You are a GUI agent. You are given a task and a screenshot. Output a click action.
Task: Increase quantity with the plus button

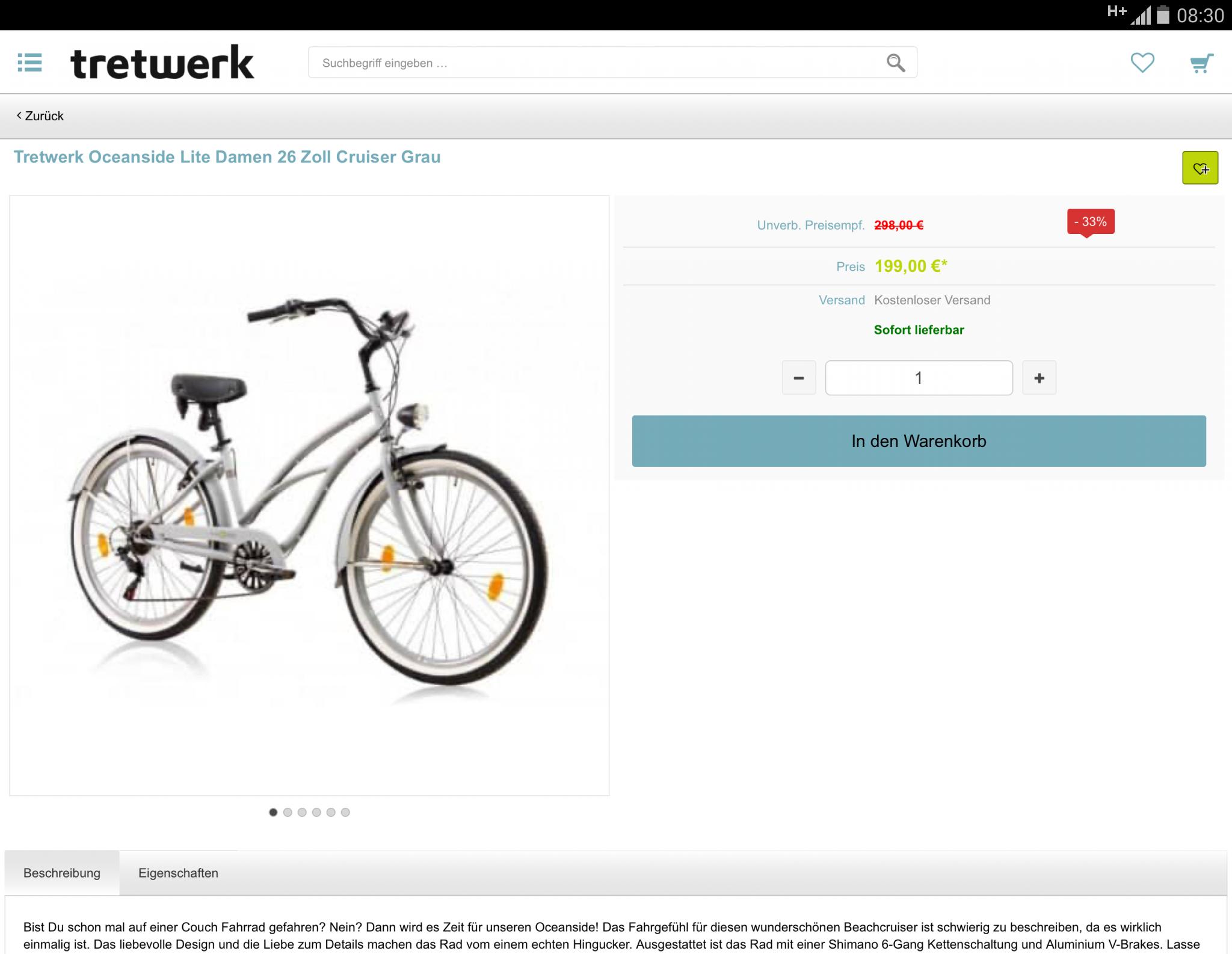pos(1039,378)
